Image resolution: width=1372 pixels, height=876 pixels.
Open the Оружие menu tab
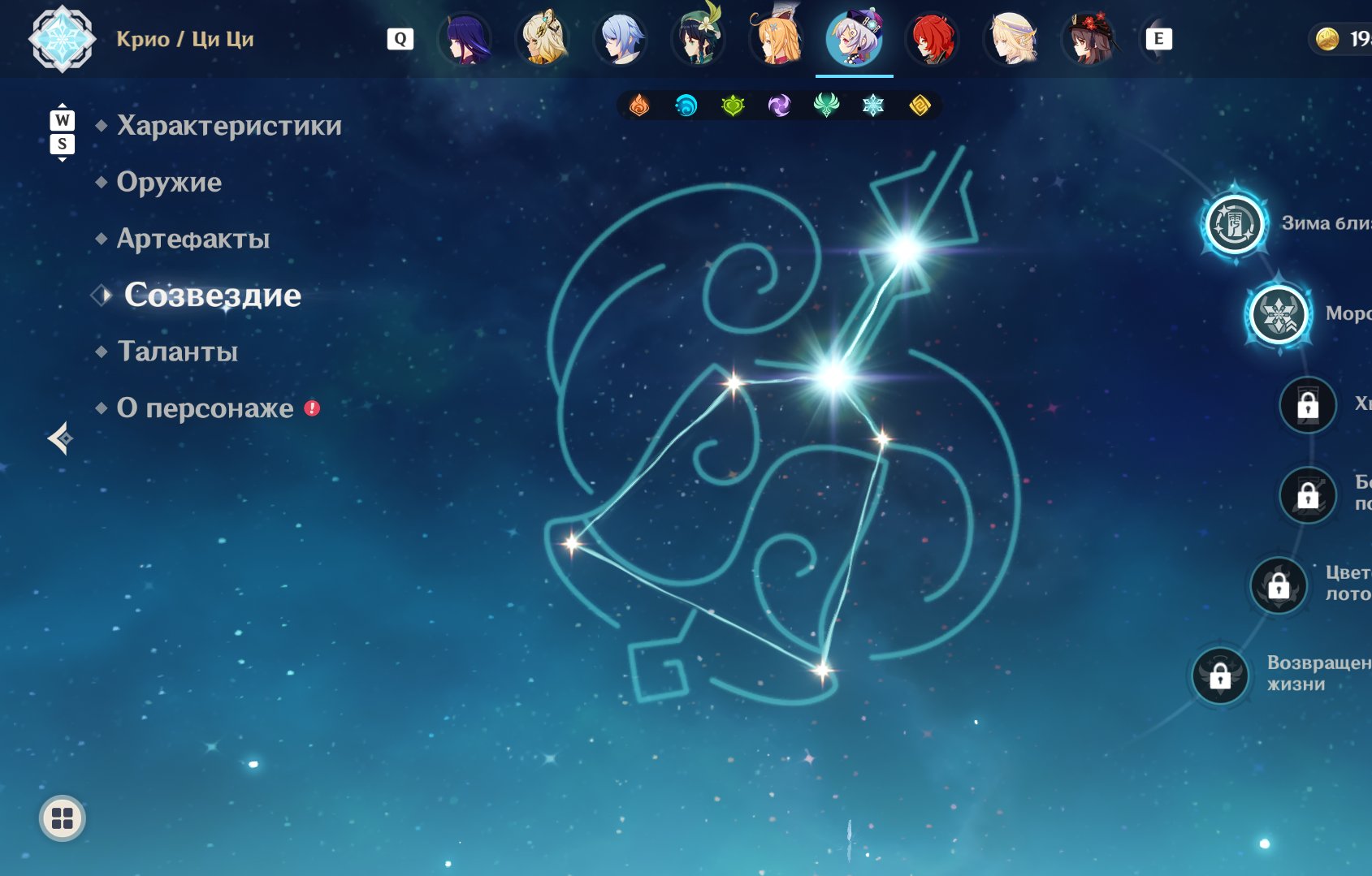[169, 182]
